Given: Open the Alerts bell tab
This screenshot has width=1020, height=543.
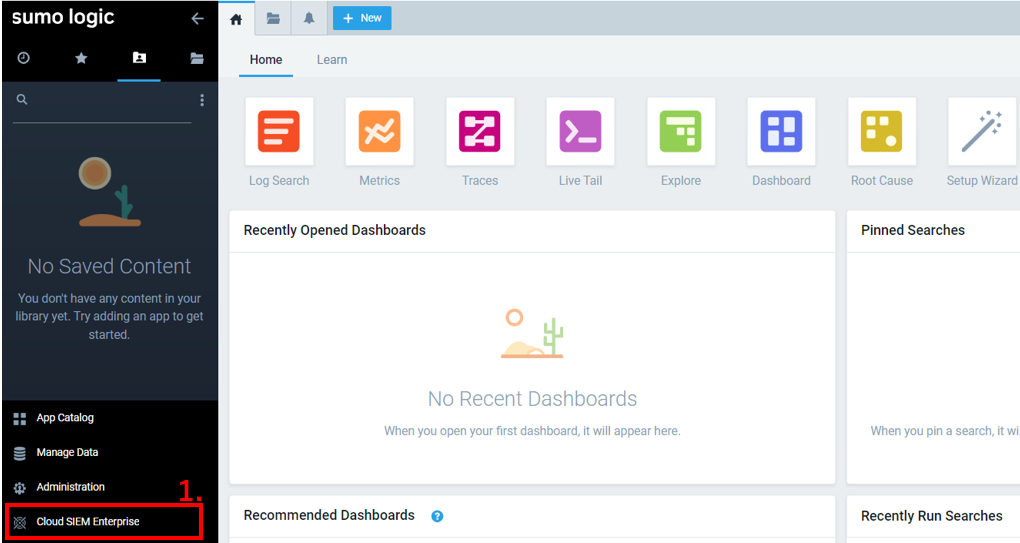Looking at the screenshot, I should point(309,18).
